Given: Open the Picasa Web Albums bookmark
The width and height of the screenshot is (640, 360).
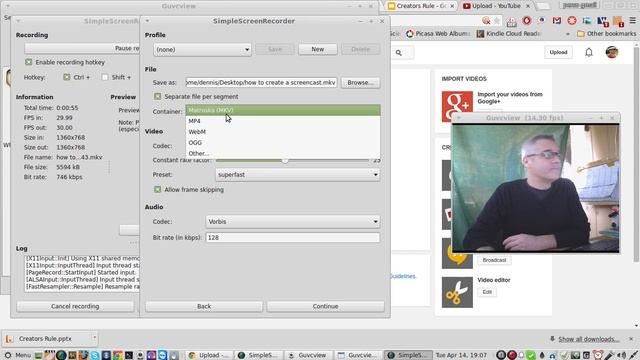Looking at the screenshot, I should tap(438, 34).
